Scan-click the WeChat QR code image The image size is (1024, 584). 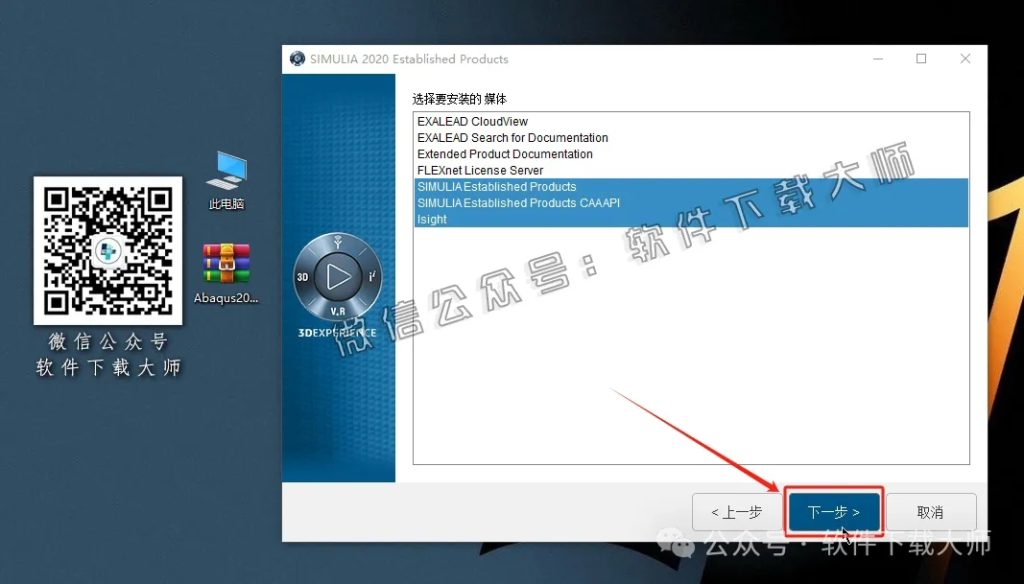(107, 248)
